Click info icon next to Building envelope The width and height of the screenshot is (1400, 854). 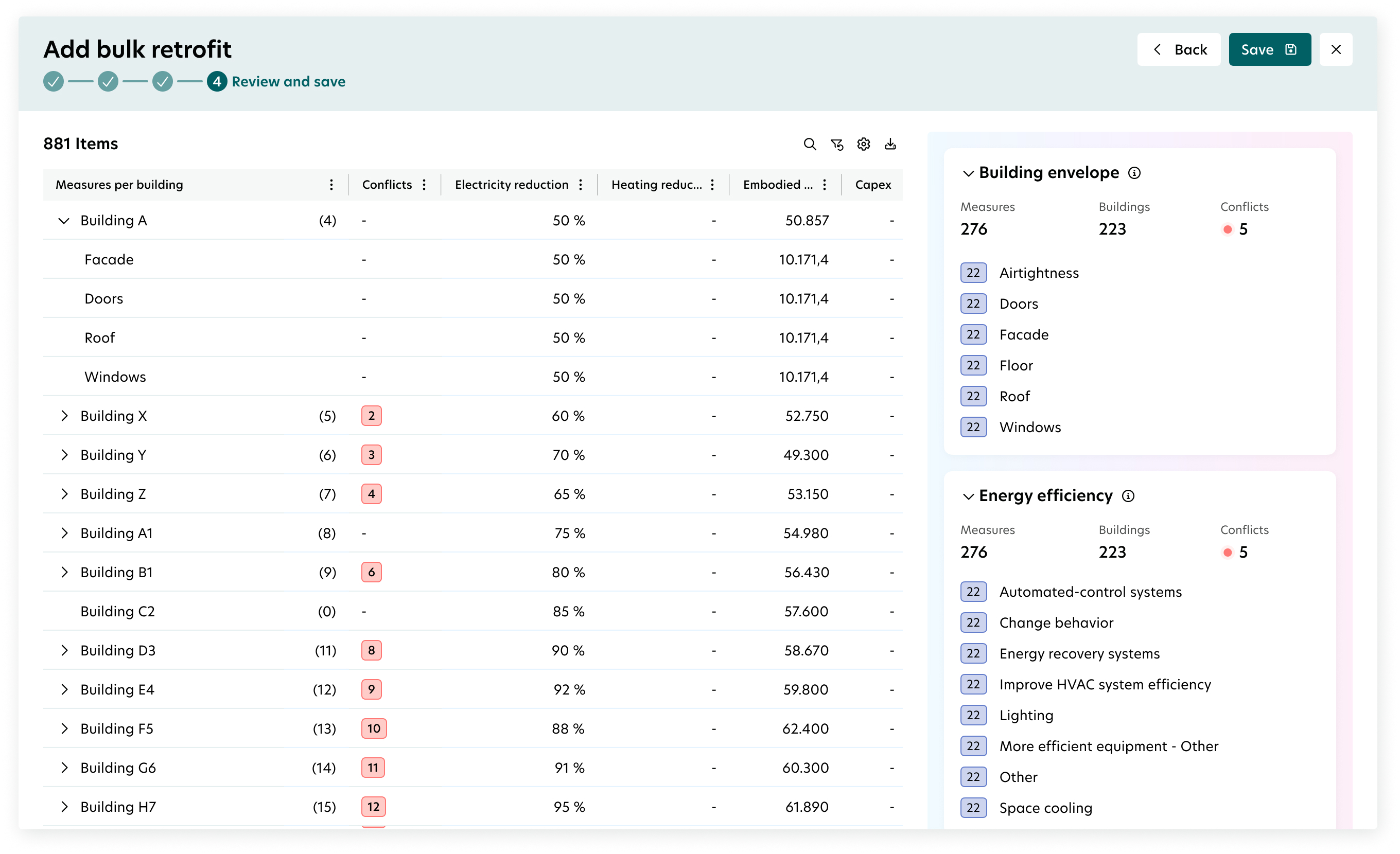pyautogui.click(x=1134, y=173)
